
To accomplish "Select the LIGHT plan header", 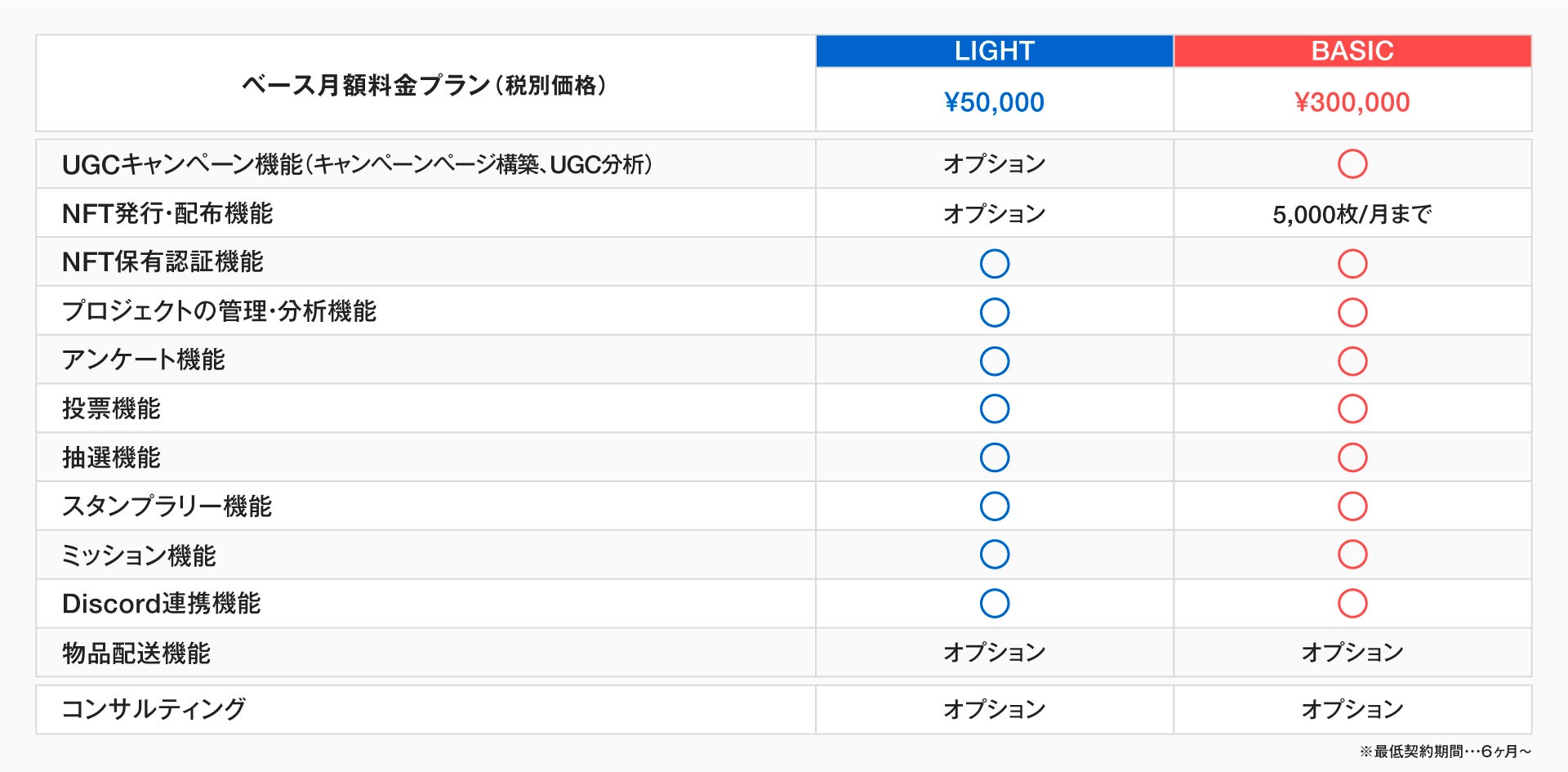I will 994,51.
